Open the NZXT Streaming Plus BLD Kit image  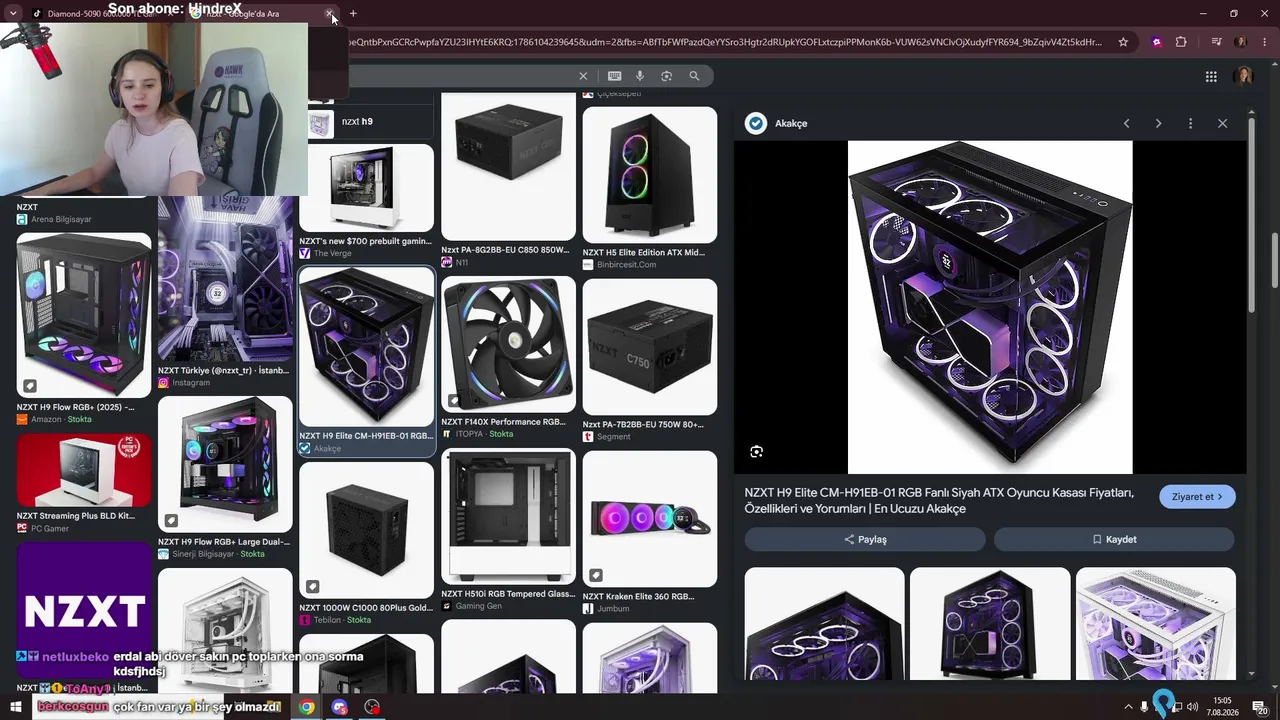pos(84,469)
